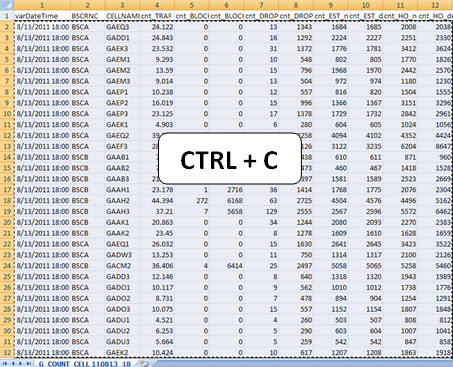Click the cell with value 2224

pos(331,38)
